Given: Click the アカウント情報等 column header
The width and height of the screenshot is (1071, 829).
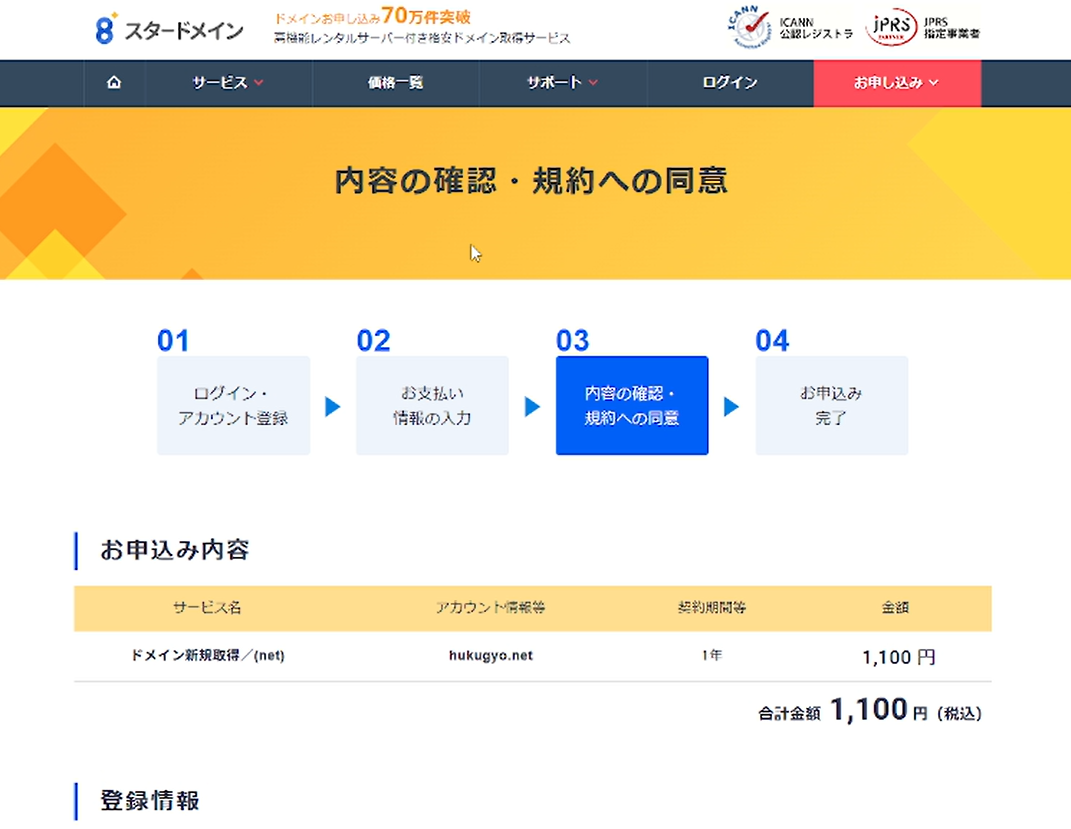Looking at the screenshot, I should coord(490,607).
